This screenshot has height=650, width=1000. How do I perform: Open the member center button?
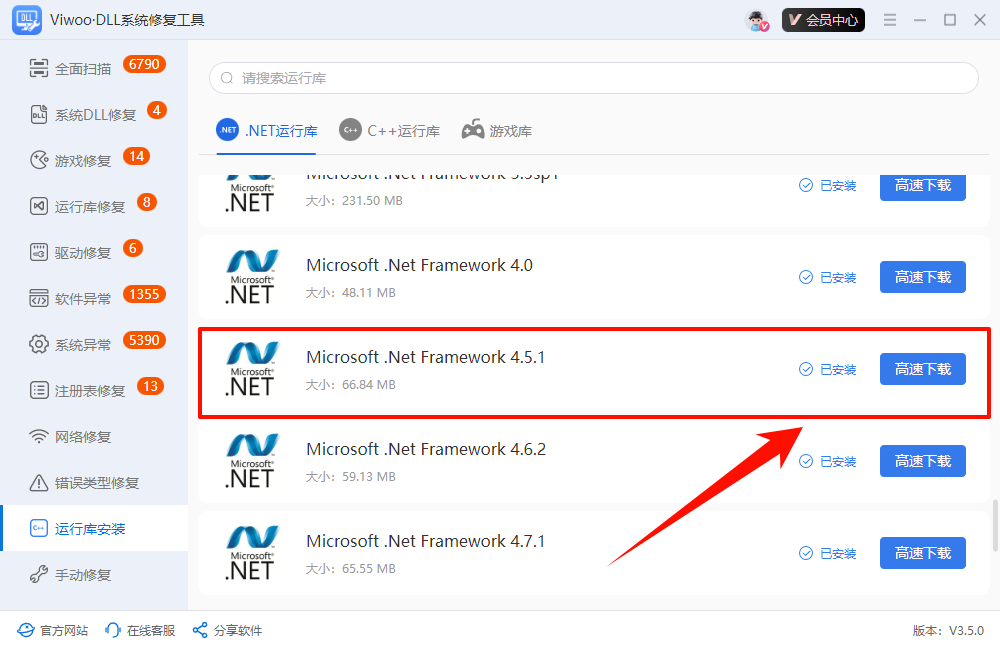(823, 20)
